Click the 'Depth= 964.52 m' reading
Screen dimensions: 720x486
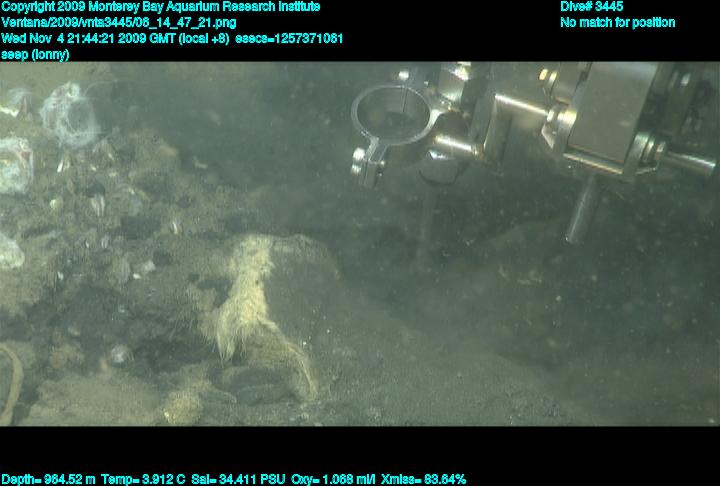(48, 480)
